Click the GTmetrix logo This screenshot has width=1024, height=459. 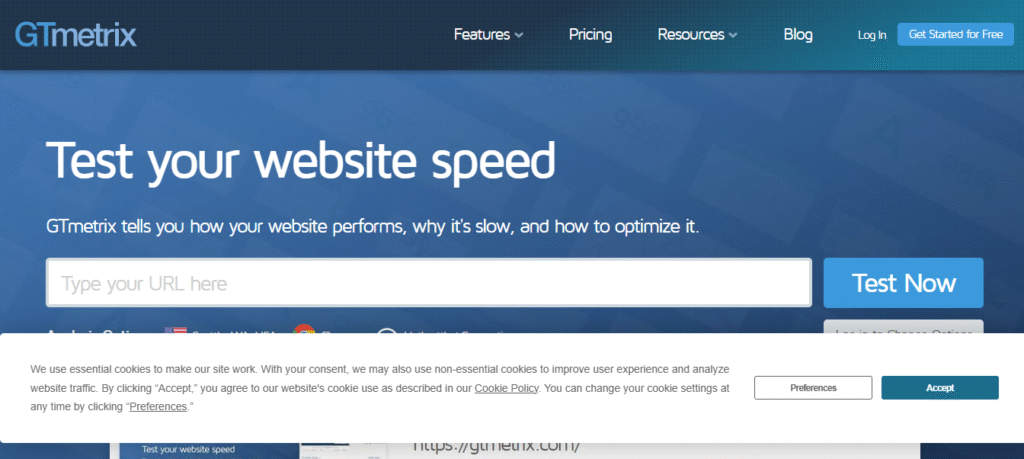tap(76, 34)
